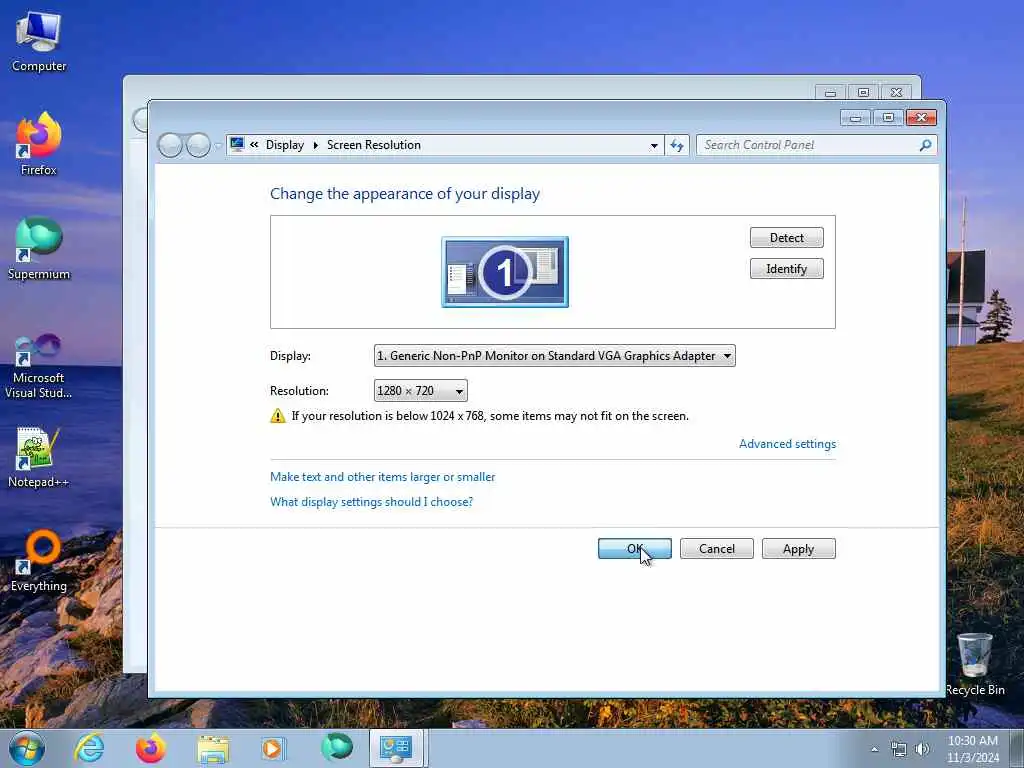Open the Display monitor dropdown
The width and height of the screenshot is (1024, 768).
(x=554, y=356)
